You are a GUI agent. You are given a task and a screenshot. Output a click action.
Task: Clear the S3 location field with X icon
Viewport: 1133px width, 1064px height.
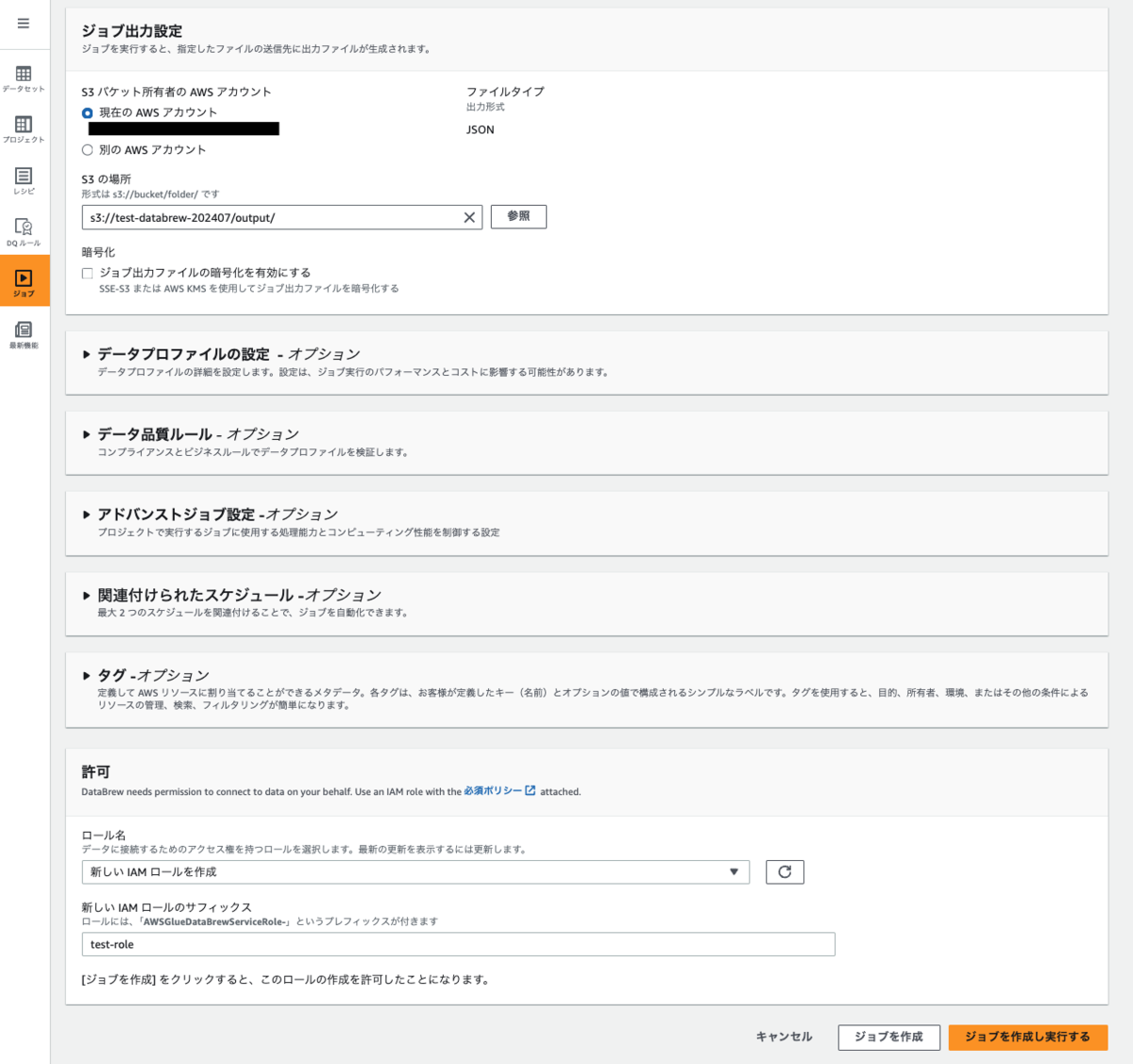[469, 217]
